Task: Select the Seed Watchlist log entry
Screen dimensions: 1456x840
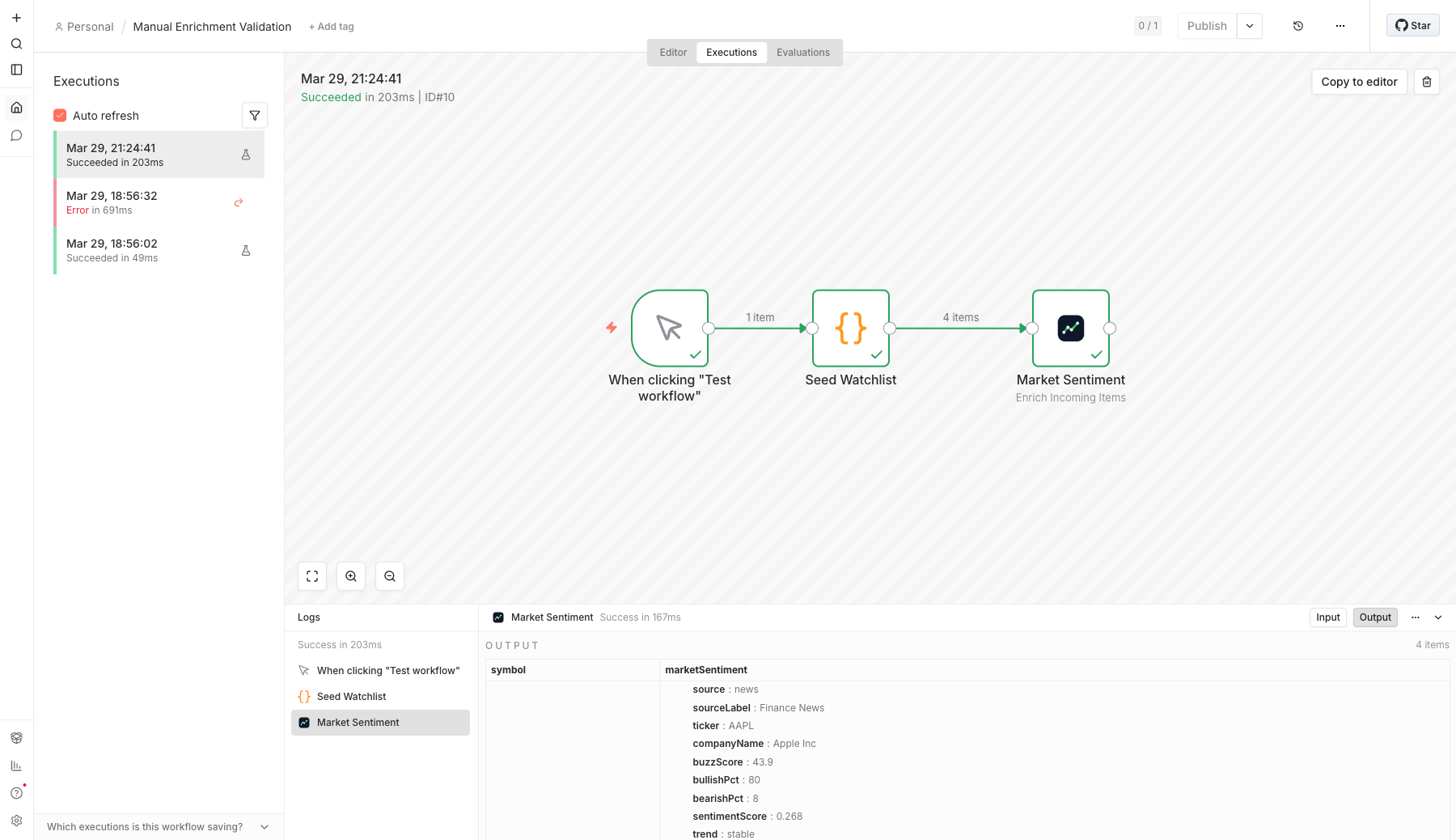Action: tap(380, 697)
